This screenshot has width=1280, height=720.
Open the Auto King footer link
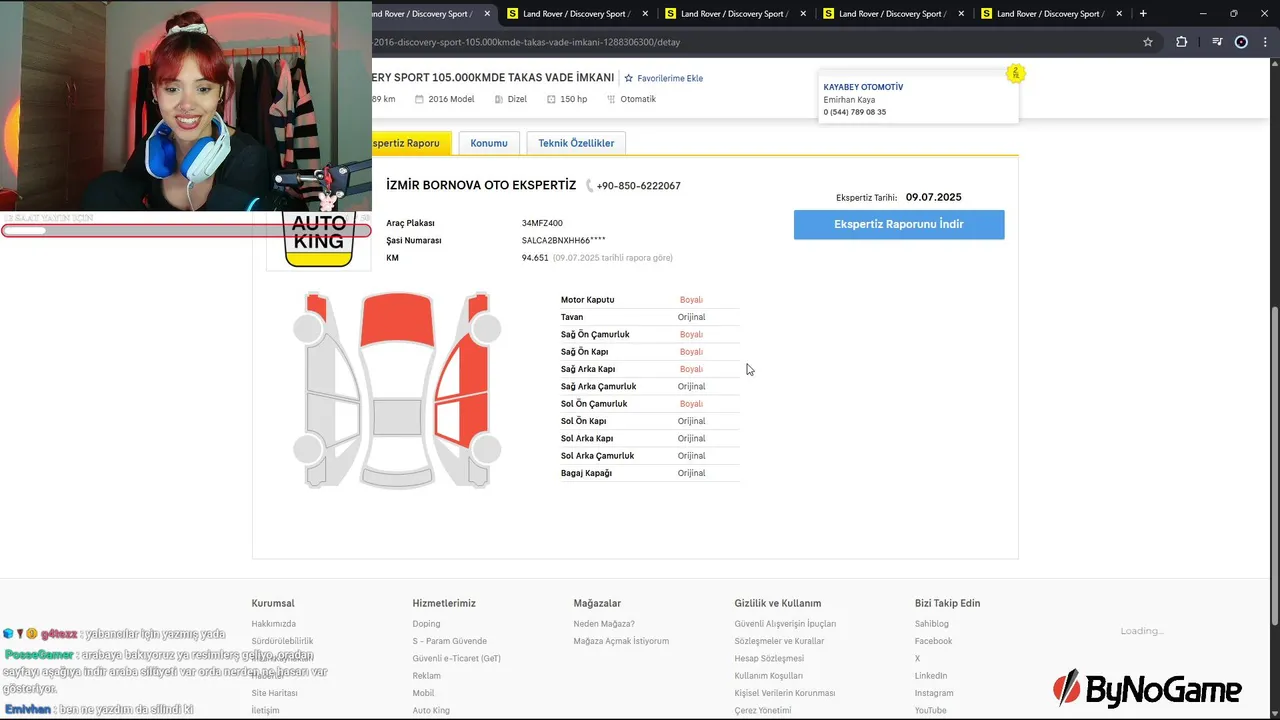(431, 711)
